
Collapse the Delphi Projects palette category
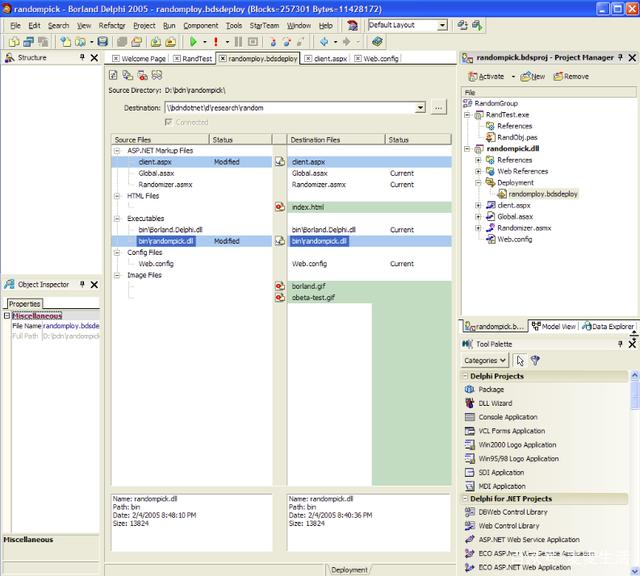pyautogui.click(x=465, y=376)
